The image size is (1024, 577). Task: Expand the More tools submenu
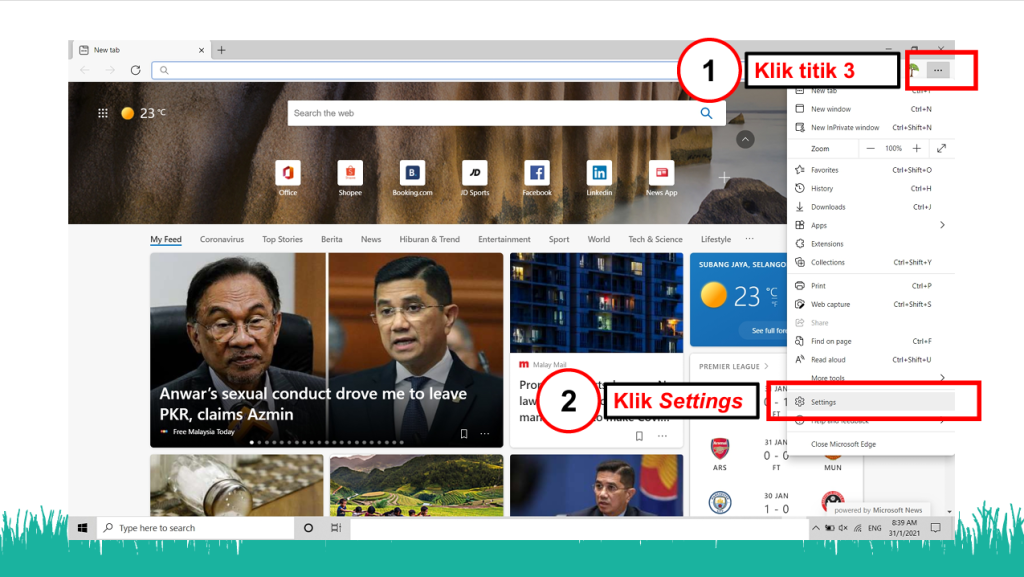(941, 378)
